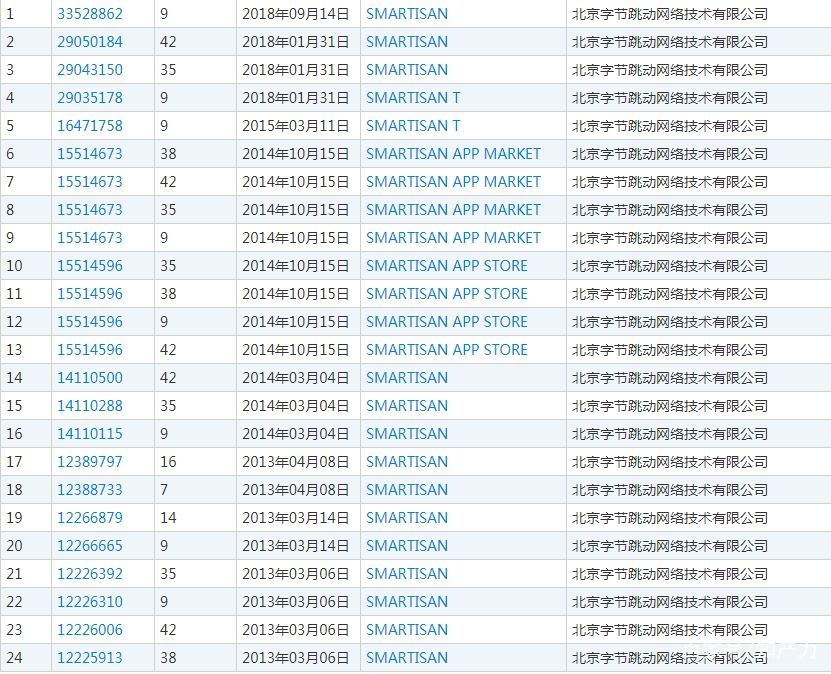831x674 pixels.
Task: Open registration number 12226006
Action: coord(90,630)
